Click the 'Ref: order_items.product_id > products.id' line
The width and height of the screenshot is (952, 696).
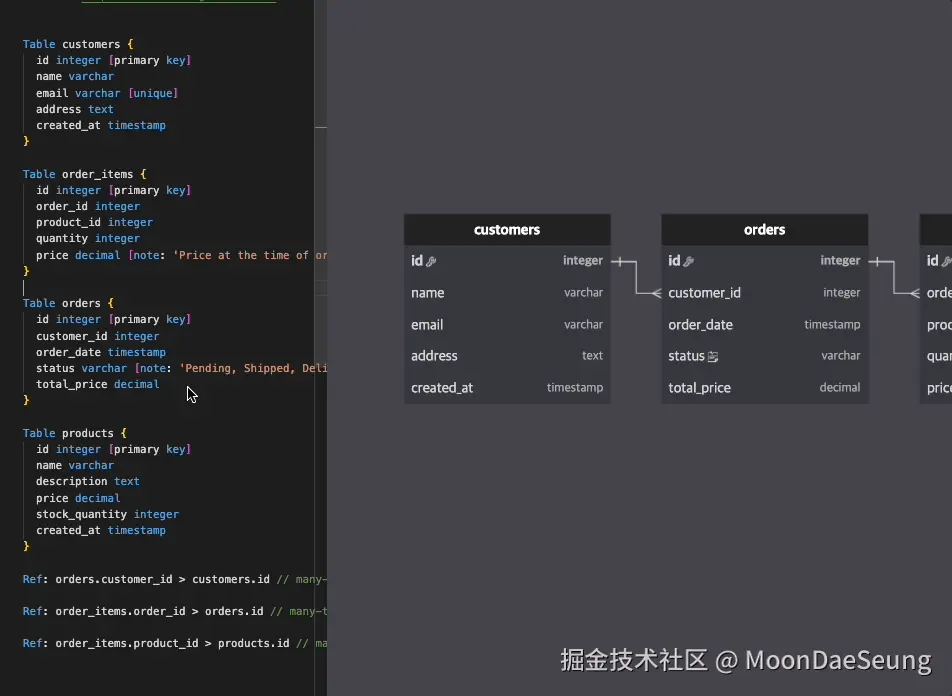[175, 644]
